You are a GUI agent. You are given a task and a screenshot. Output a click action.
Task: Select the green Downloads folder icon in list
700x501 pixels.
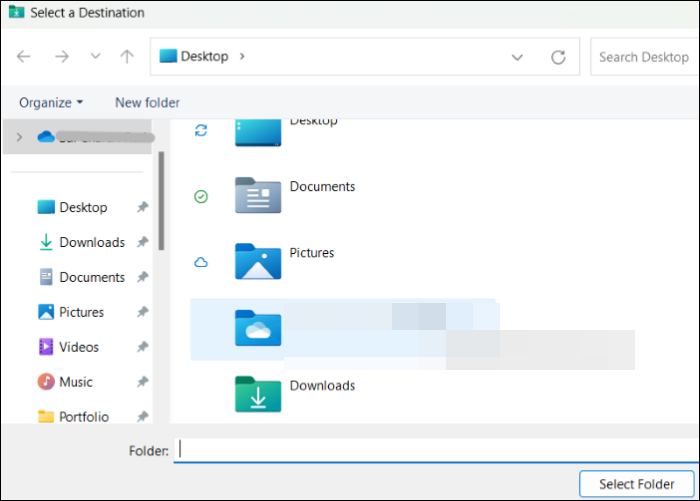click(x=258, y=394)
